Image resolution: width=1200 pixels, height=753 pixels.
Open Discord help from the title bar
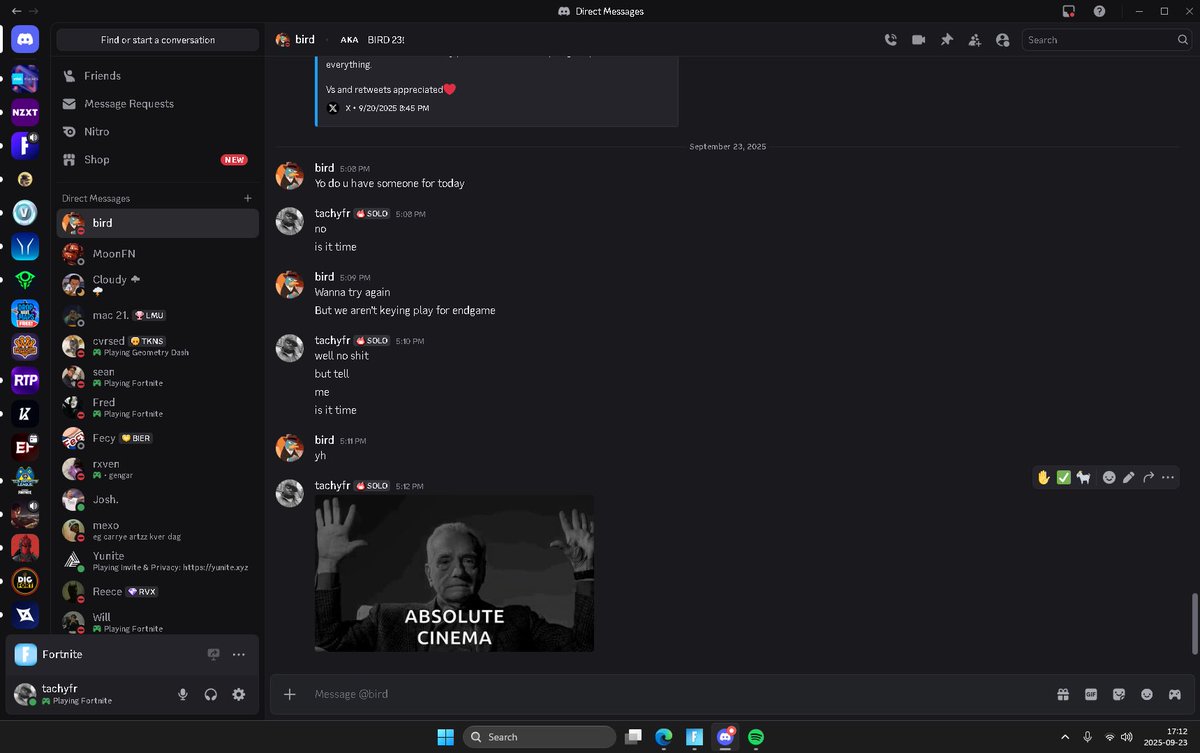click(1099, 11)
